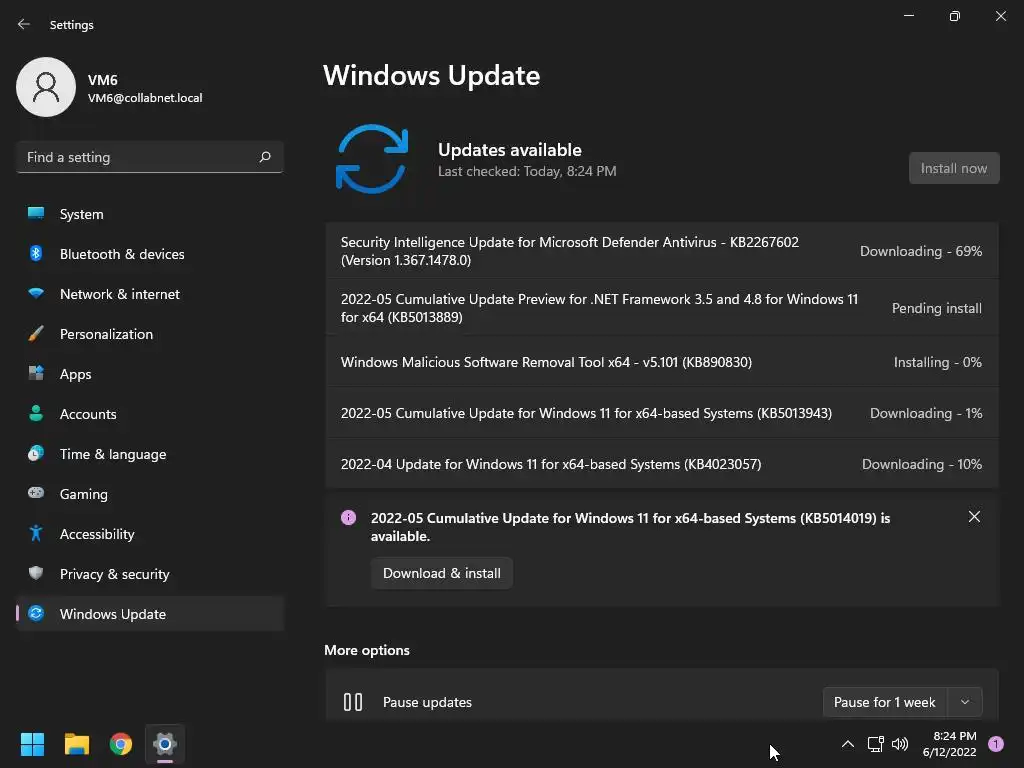Screen dimensions: 1024x768
Task: Open Accessibility settings
Action: (150, 534)
